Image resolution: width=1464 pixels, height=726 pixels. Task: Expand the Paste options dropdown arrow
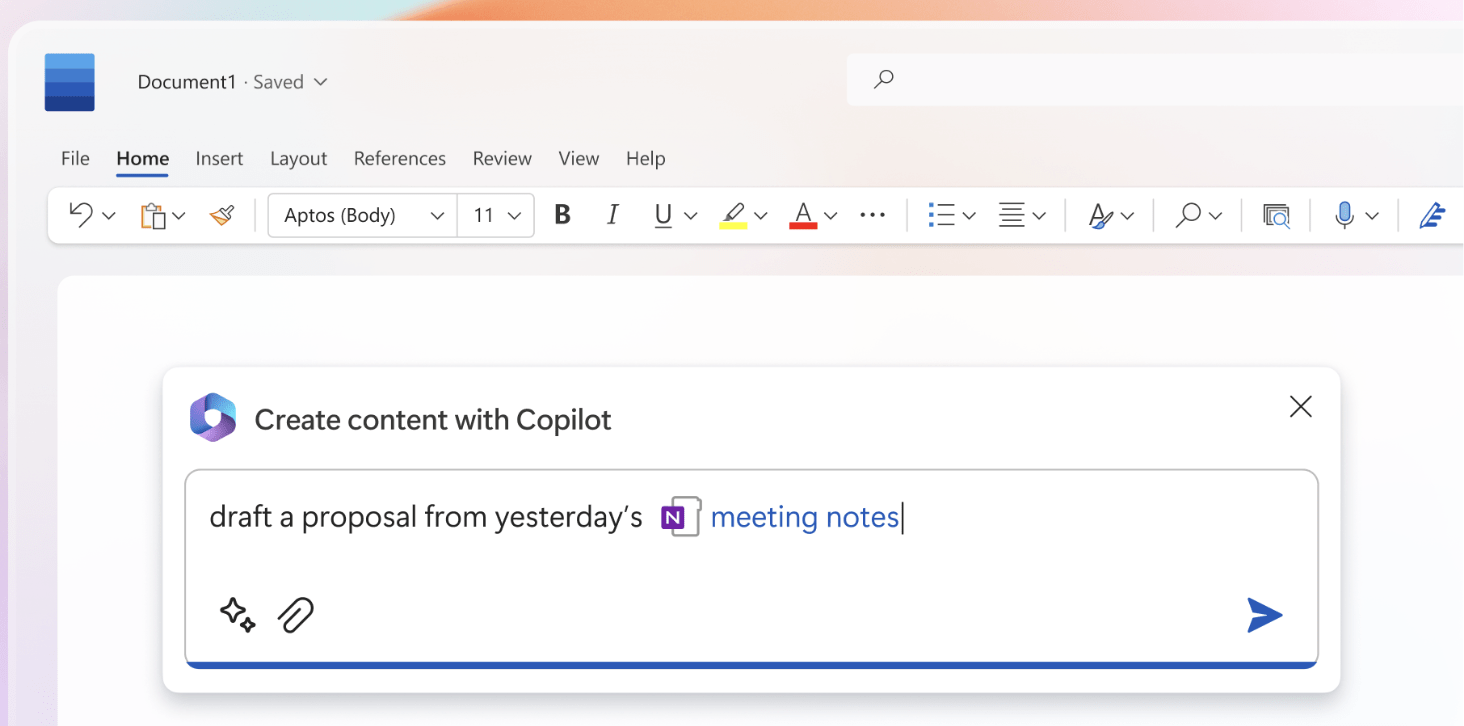click(179, 215)
